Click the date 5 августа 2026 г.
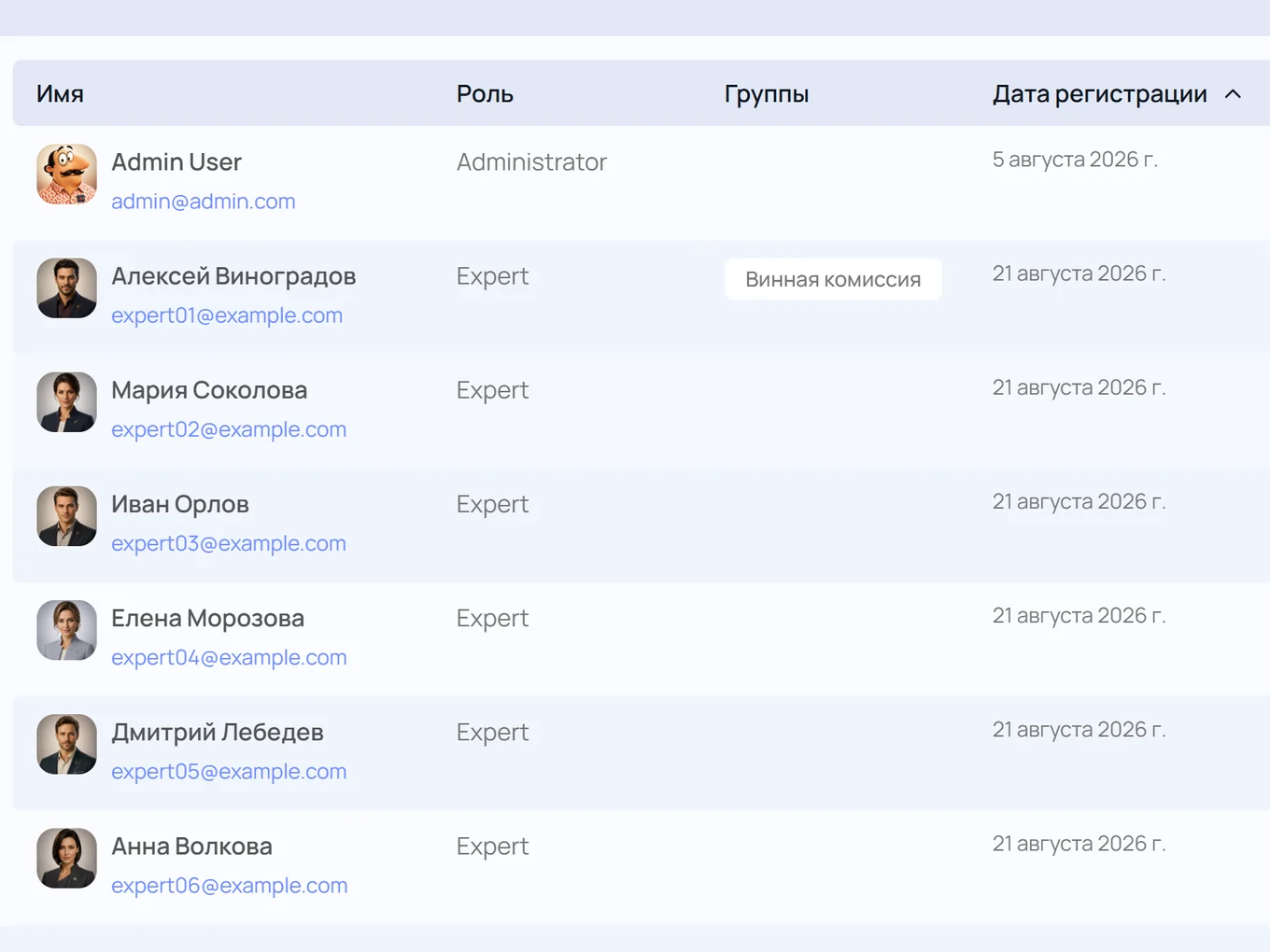The width and height of the screenshot is (1270, 952). (1075, 160)
